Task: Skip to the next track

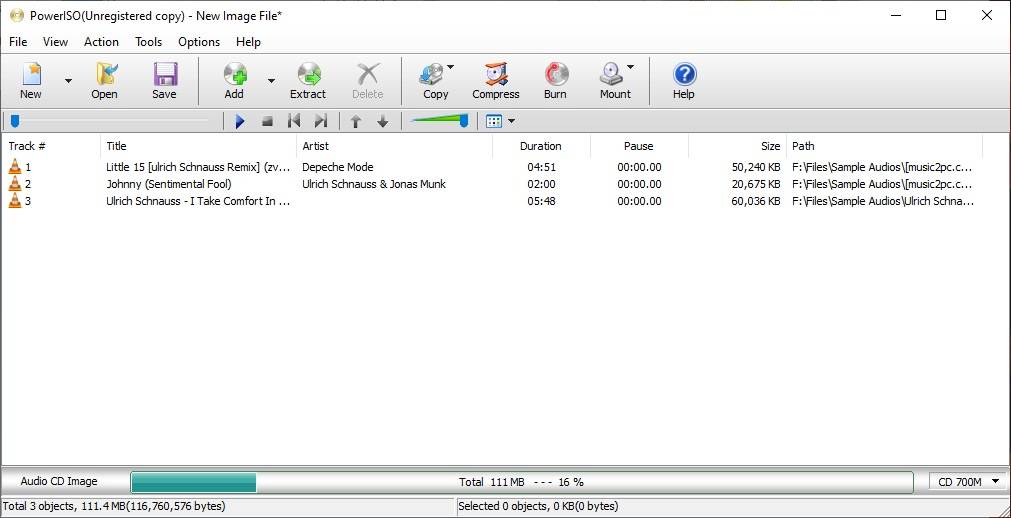Action: pos(321,121)
